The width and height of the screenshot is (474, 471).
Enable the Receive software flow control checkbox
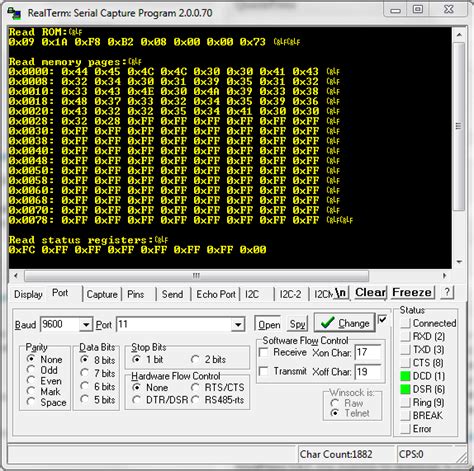pyautogui.click(x=264, y=352)
